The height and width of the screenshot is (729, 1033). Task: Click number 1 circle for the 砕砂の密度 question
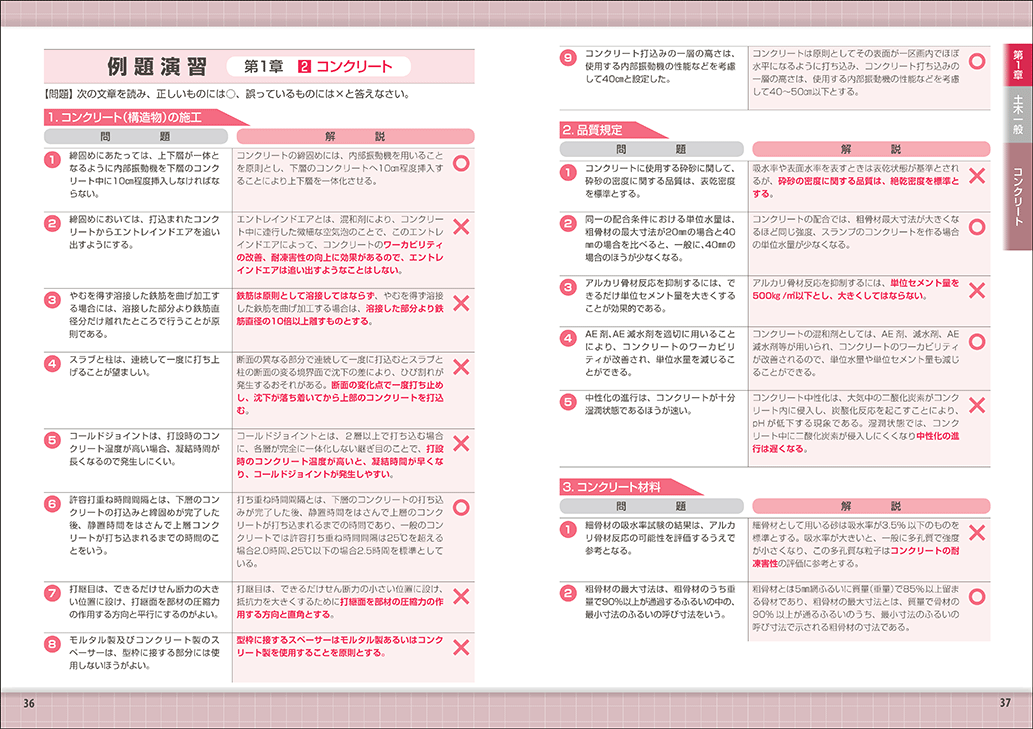tap(568, 172)
